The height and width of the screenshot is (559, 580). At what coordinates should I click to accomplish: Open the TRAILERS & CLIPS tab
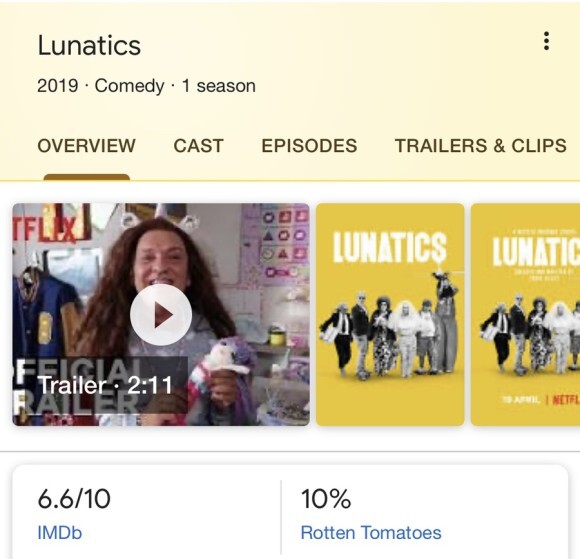click(480, 145)
